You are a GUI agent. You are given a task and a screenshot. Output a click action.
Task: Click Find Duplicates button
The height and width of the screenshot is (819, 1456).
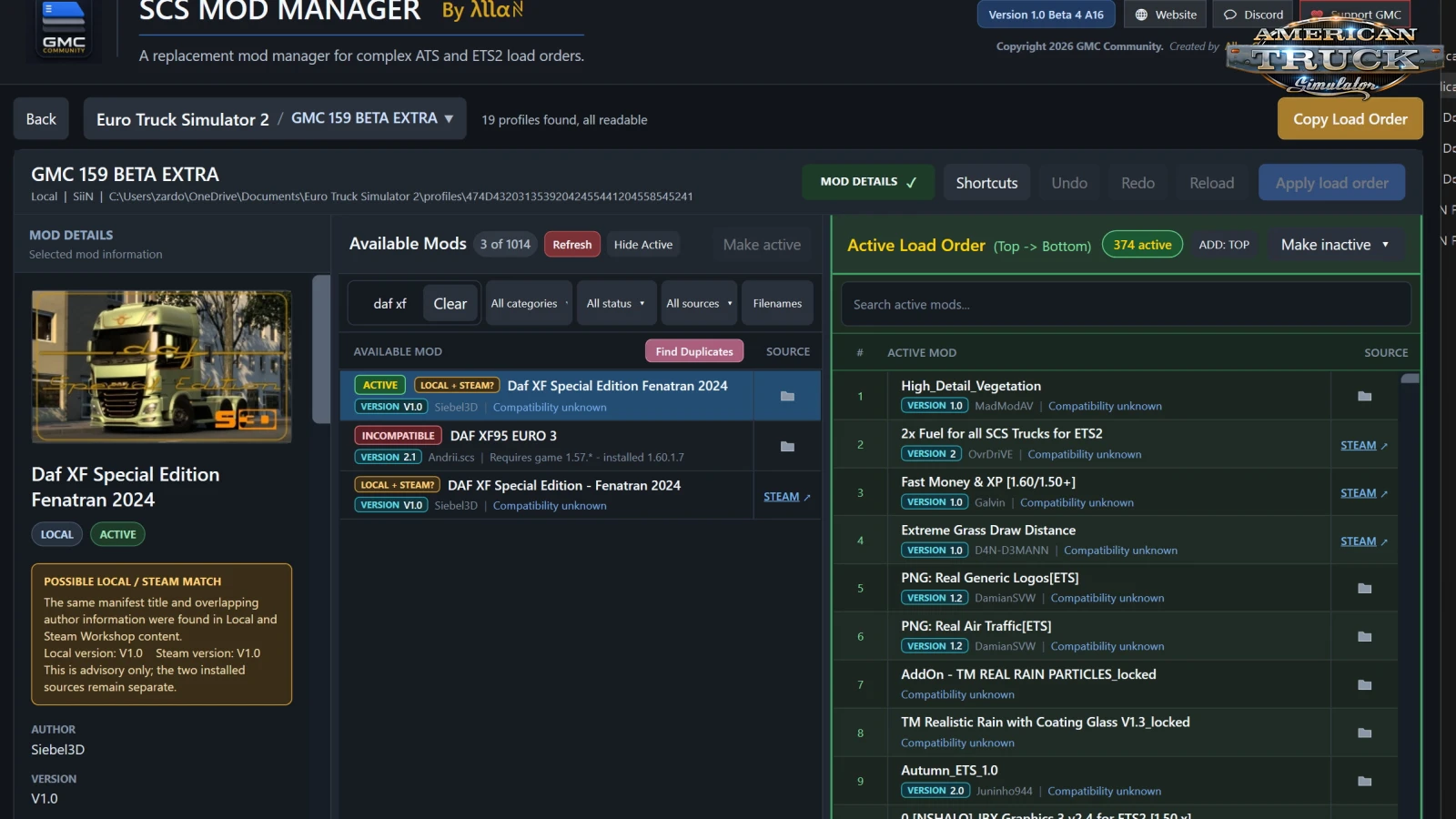tap(694, 351)
